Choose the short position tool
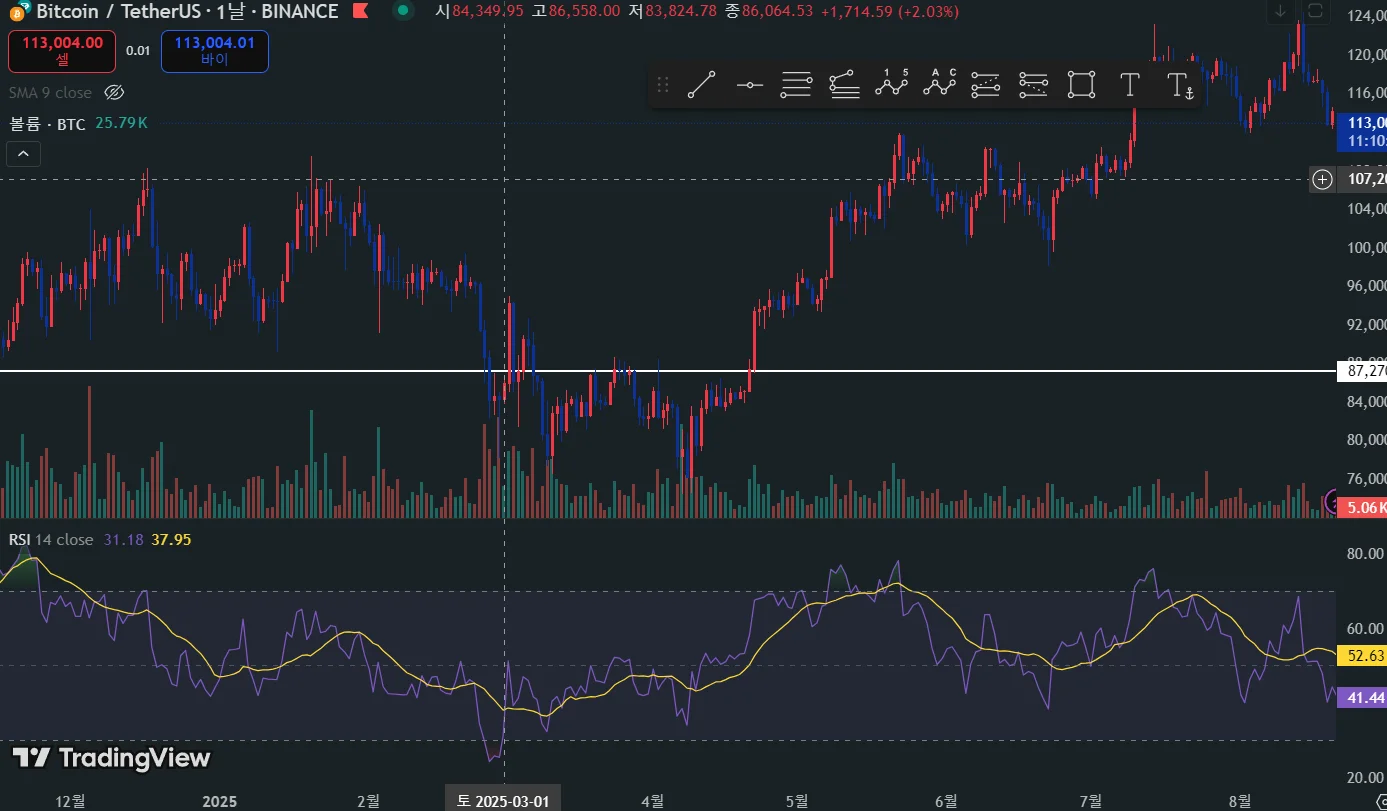This screenshot has width=1387, height=811. point(1033,85)
